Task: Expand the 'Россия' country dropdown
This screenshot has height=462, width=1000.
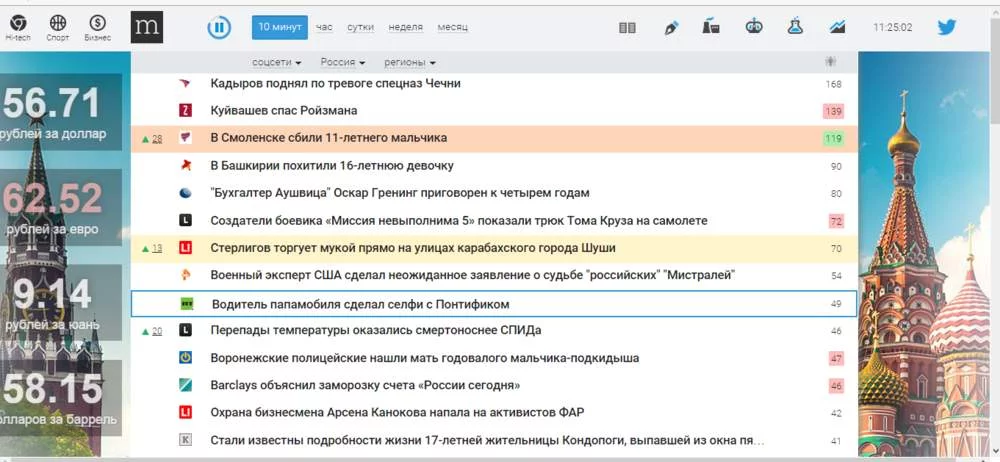Action: [342, 62]
